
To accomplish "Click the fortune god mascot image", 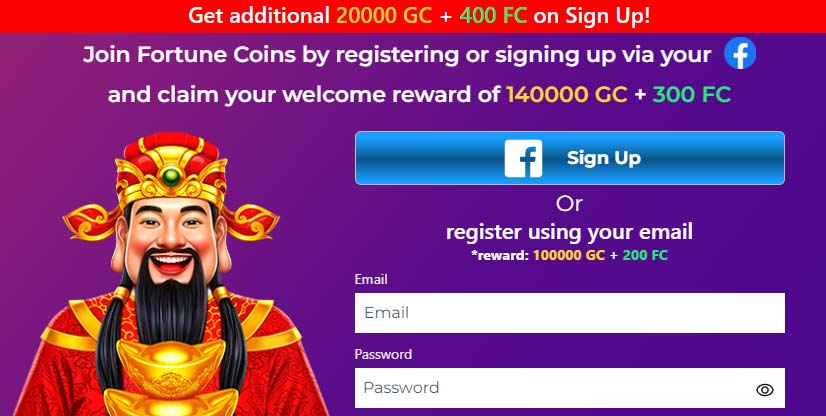I will pyautogui.click(x=171, y=274).
